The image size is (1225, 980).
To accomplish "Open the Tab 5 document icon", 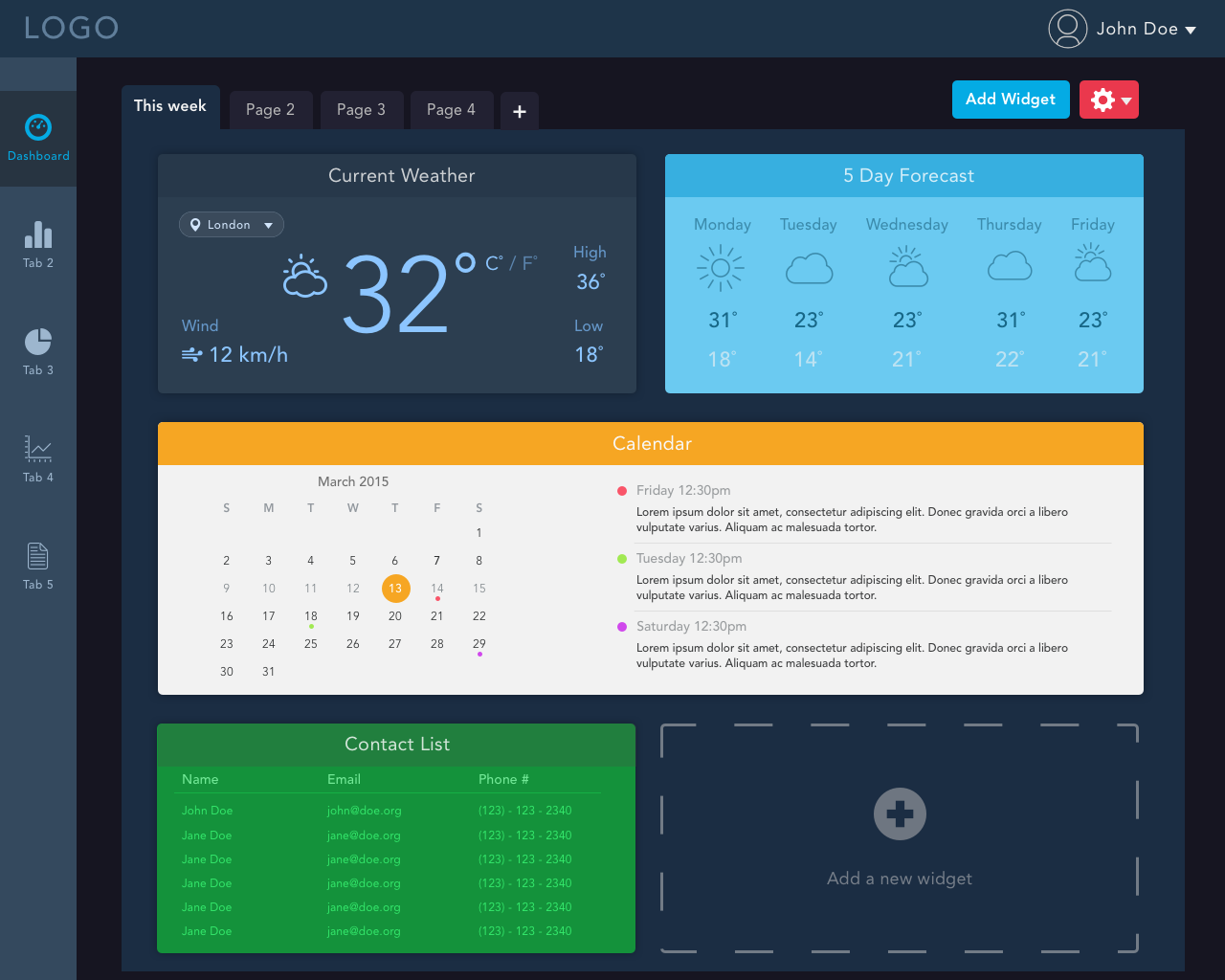I will coord(38,556).
